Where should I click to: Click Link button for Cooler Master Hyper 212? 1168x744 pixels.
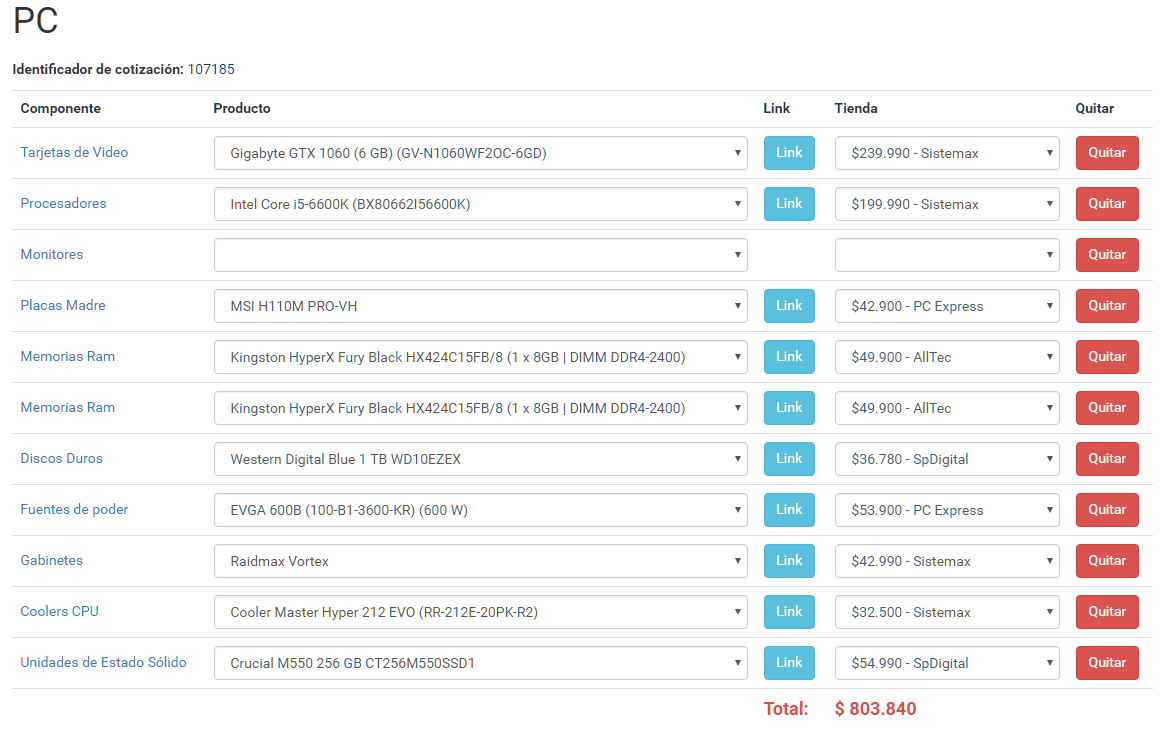point(789,612)
